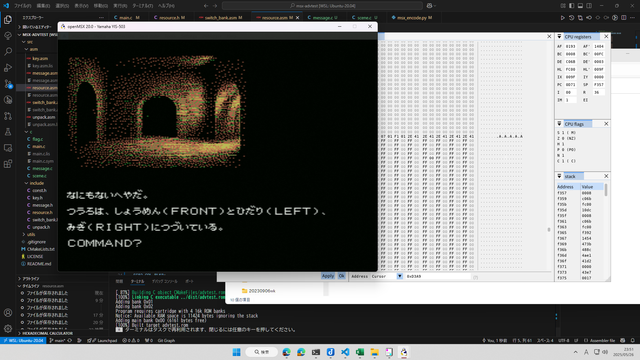Open the Source Control view icon
The width and height of the screenshot is (640, 360).
(8, 84)
